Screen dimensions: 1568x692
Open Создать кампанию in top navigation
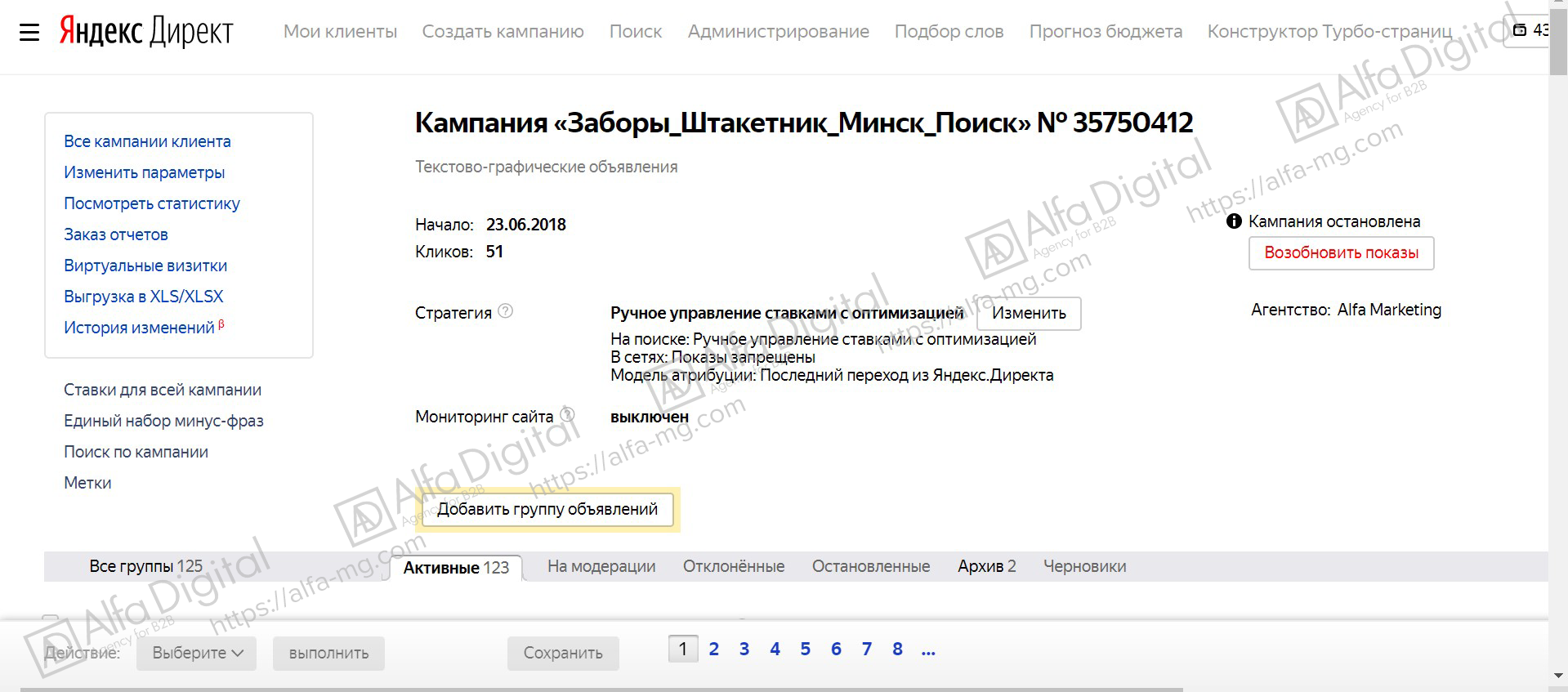[x=503, y=31]
